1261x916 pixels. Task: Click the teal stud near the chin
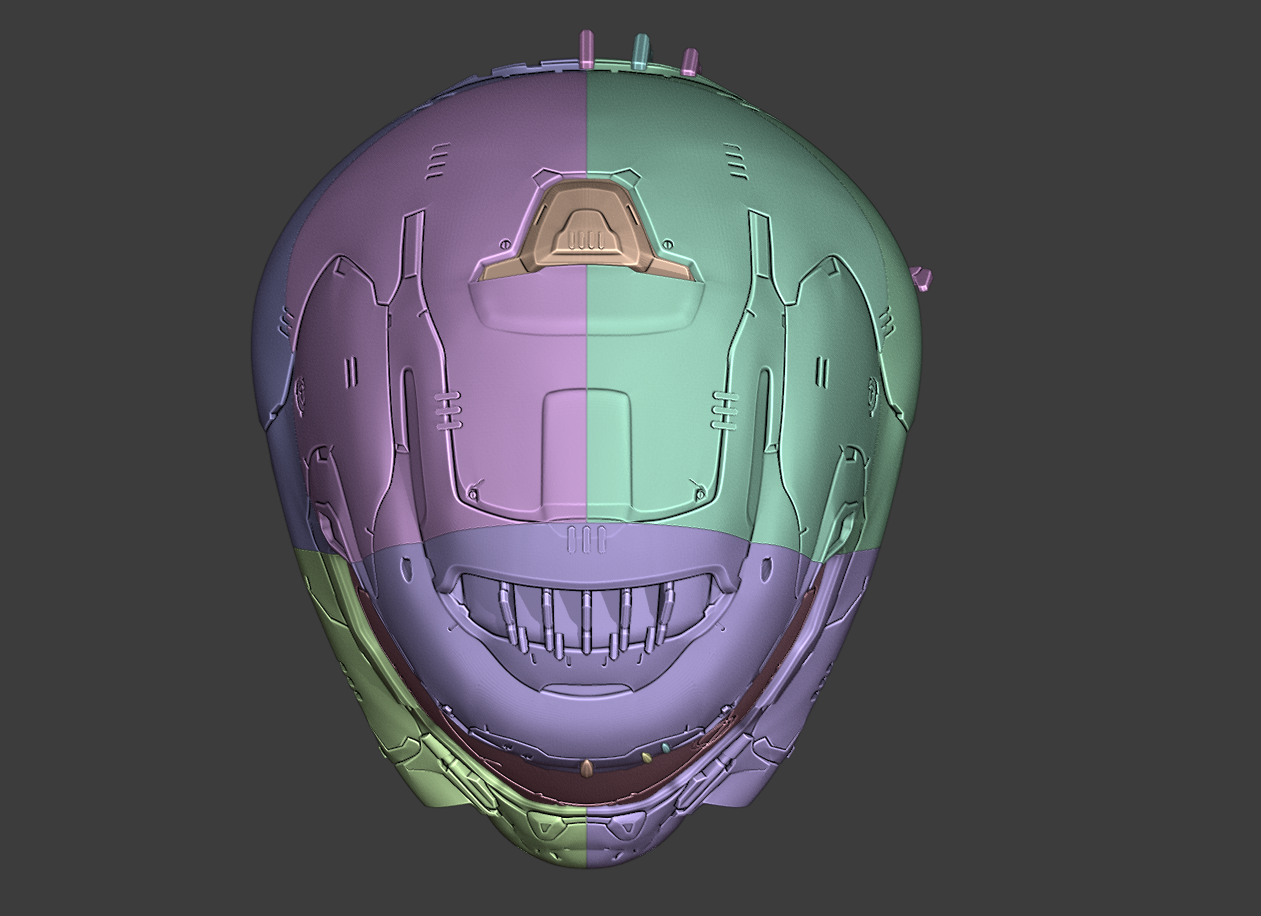pyautogui.click(x=666, y=748)
